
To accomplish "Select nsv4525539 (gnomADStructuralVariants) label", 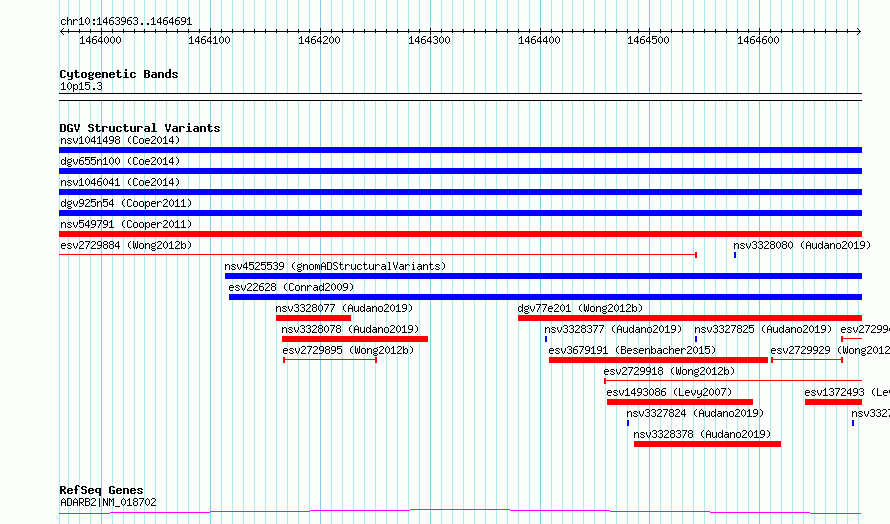I will 335,266.
